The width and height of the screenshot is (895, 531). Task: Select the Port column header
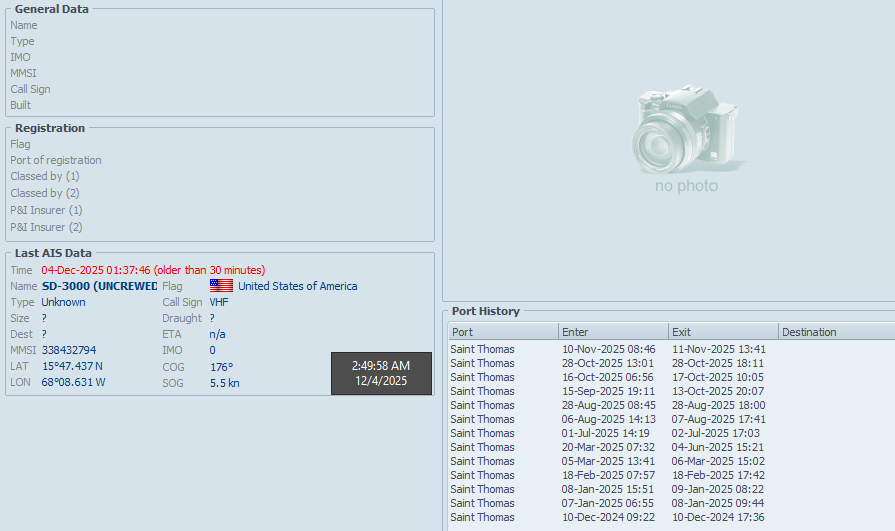[503, 332]
